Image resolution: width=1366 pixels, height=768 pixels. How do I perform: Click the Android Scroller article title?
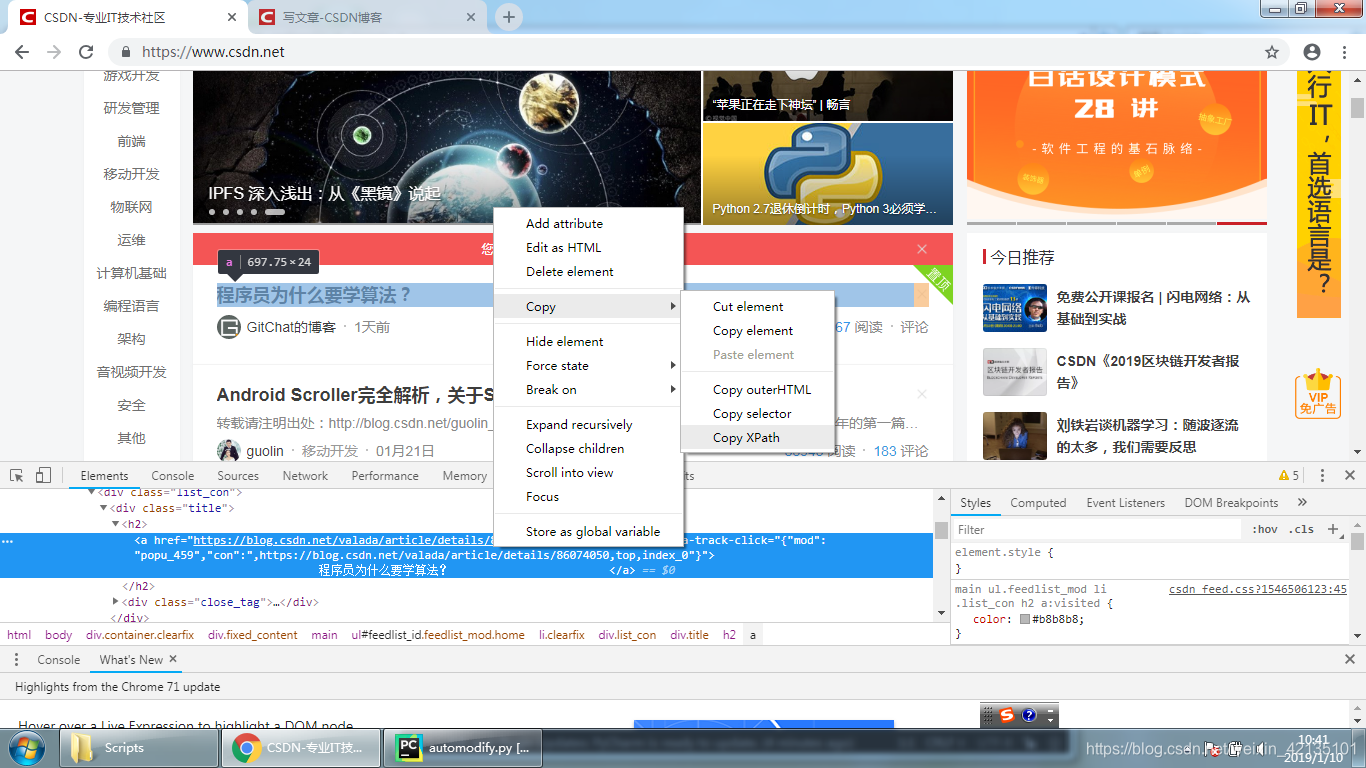pos(356,394)
